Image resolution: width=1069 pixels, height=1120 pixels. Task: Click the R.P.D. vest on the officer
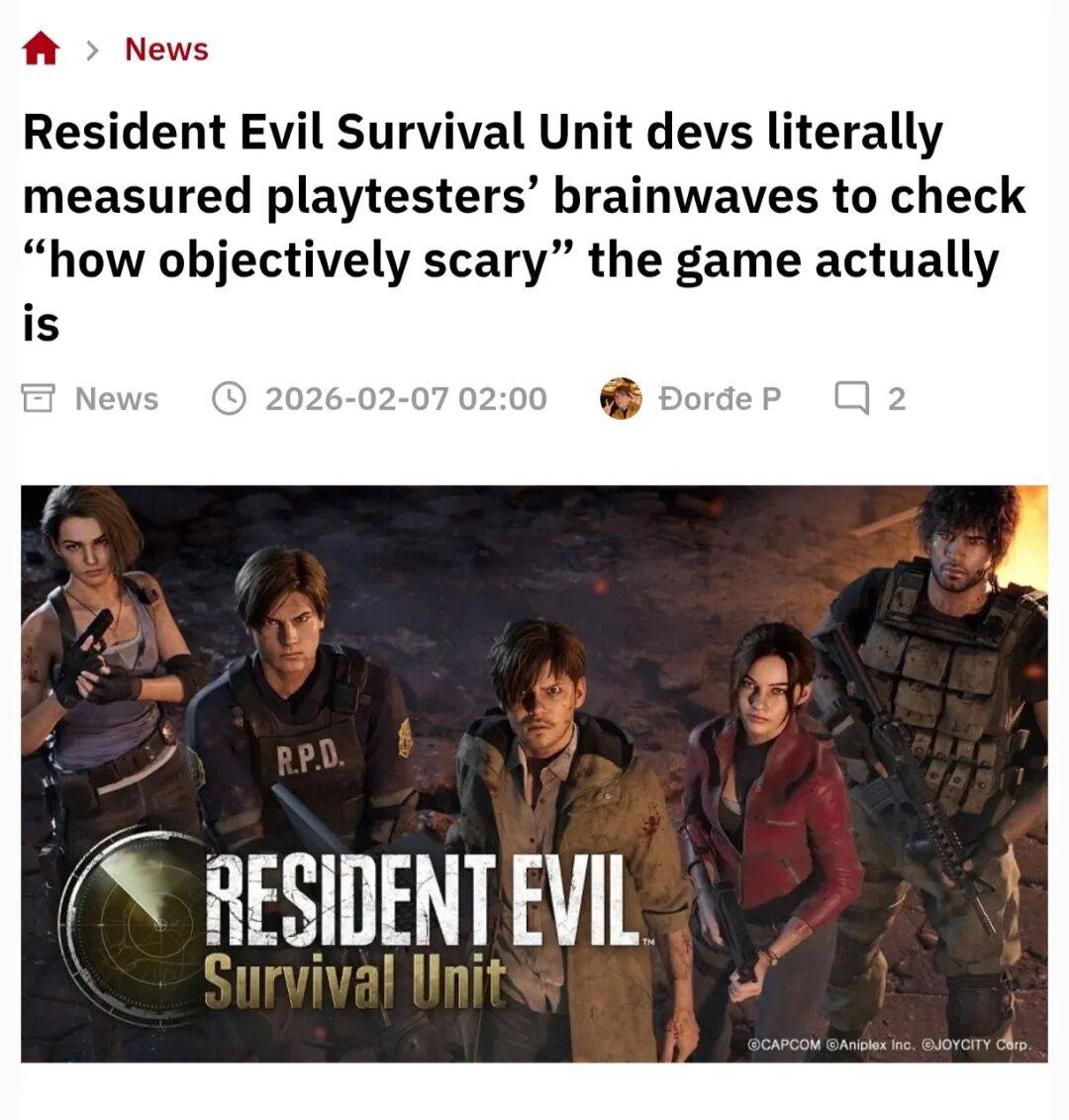309,763
